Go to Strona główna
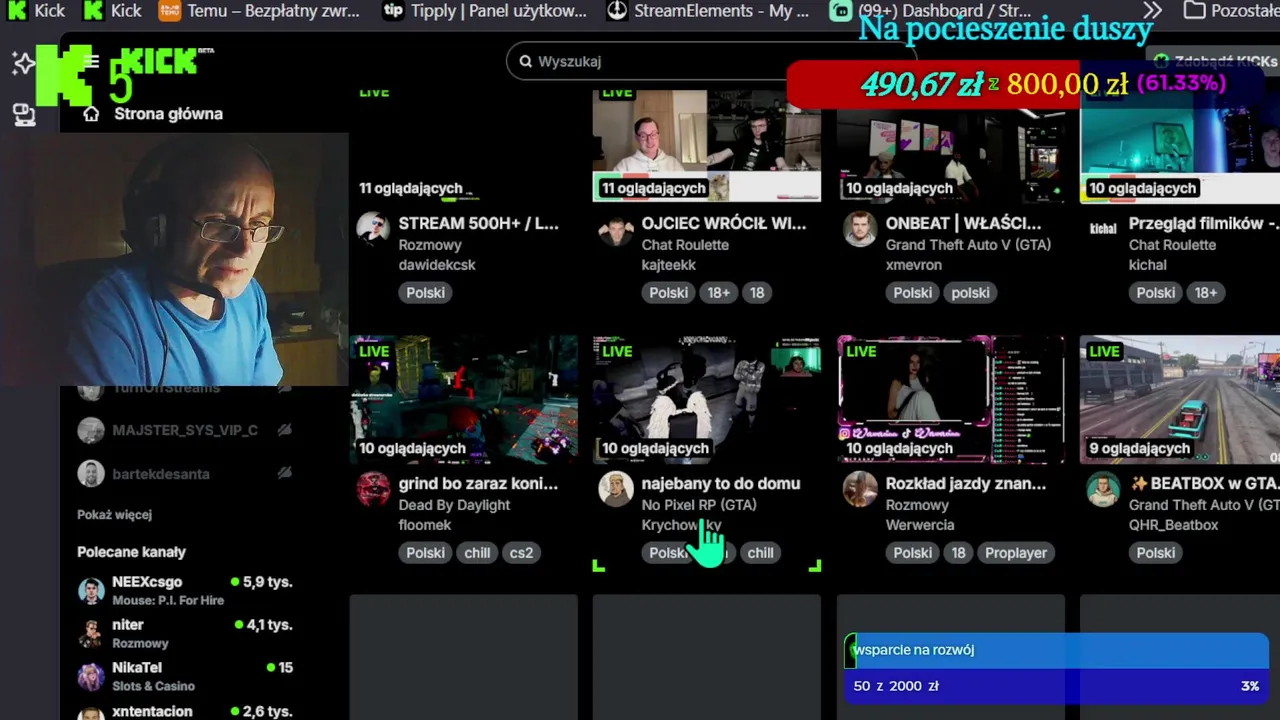 [x=168, y=114]
